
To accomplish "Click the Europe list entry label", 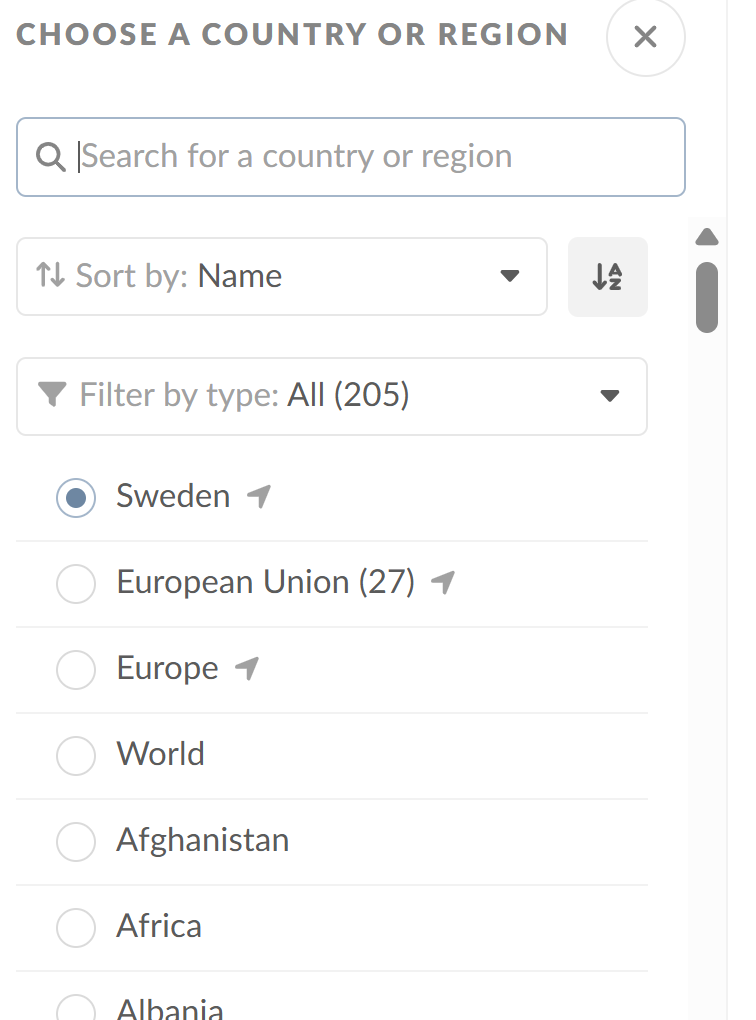I will [x=167, y=668].
